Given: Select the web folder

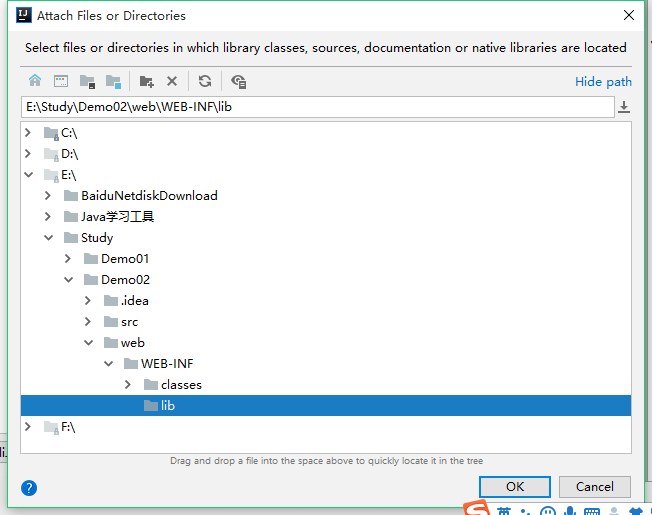Looking at the screenshot, I should pyautogui.click(x=326, y=343).
